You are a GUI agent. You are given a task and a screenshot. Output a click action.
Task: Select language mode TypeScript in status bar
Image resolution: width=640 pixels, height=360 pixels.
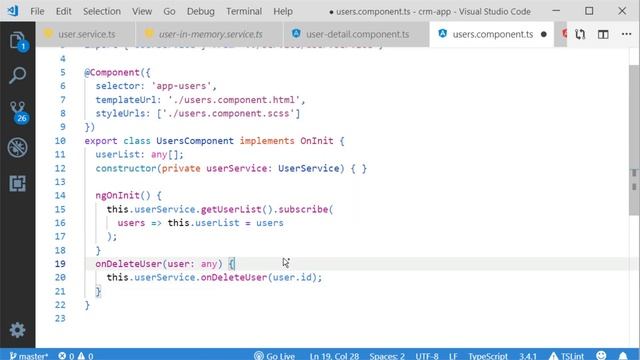pos(488,356)
